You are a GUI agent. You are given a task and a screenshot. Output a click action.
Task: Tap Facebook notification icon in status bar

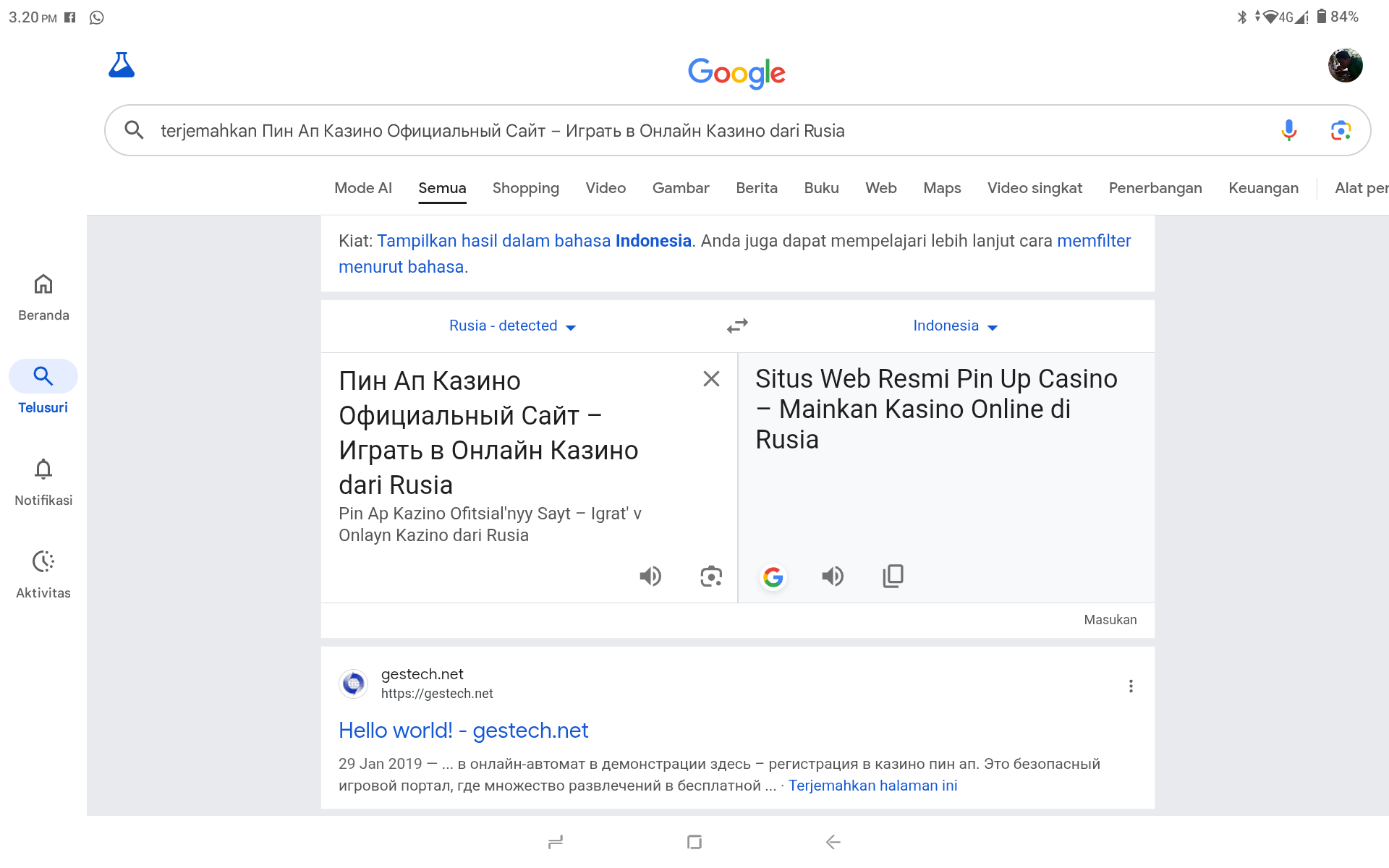pos(70,17)
